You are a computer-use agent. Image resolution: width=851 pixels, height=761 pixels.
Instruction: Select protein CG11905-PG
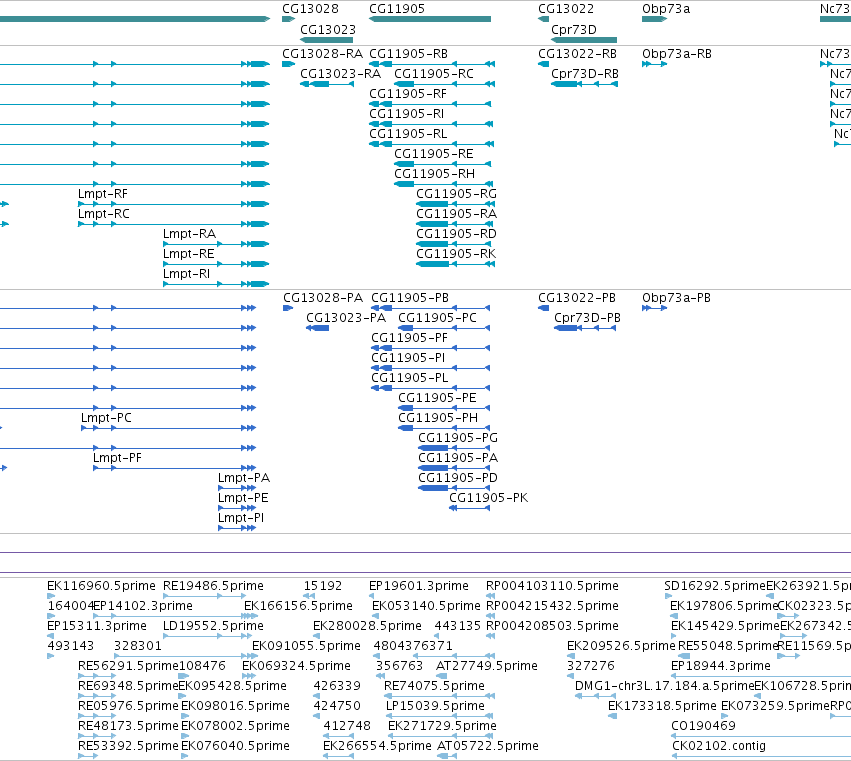(458, 438)
